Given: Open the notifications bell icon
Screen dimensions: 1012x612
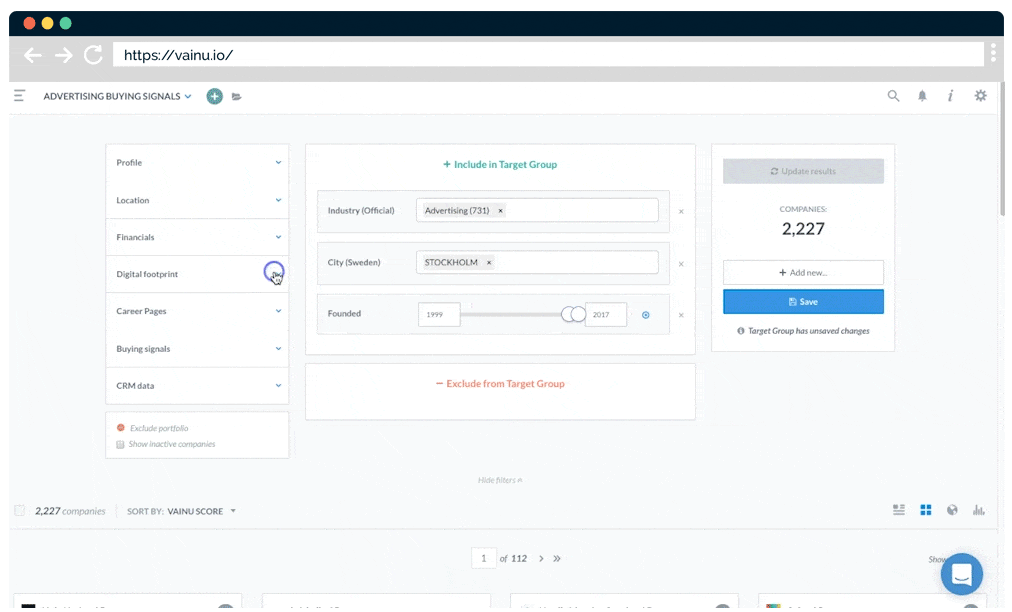Looking at the screenshot, I should tap(922, 96).
